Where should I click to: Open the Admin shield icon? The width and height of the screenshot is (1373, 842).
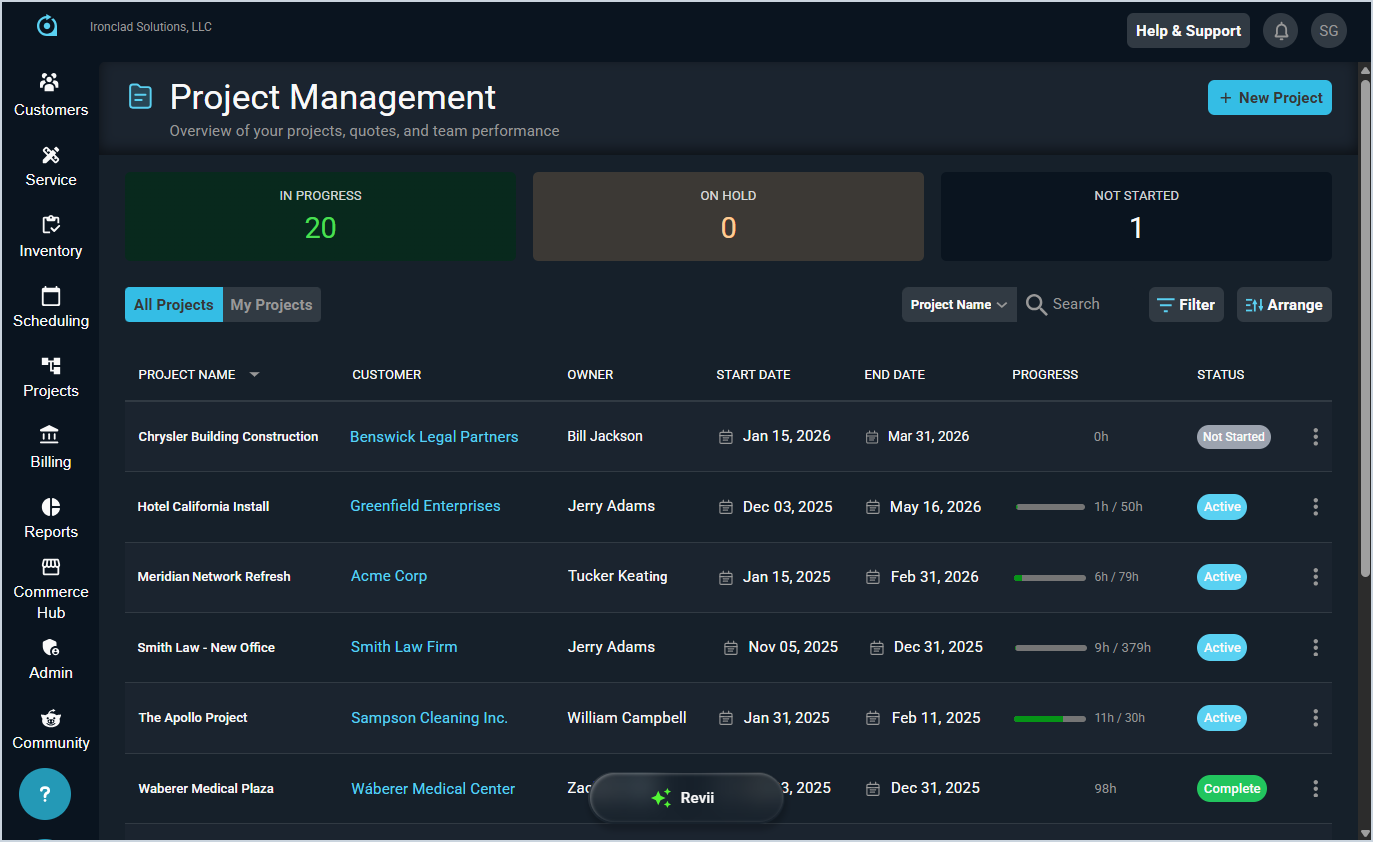(50, 647)
